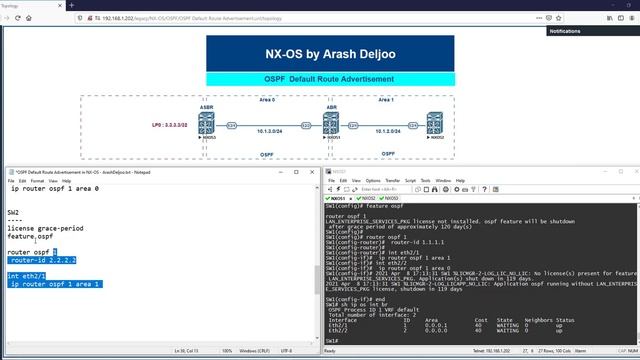Click the 10.1.2.0/24 link label
640x360 pixels.
[x=388, y=131]
